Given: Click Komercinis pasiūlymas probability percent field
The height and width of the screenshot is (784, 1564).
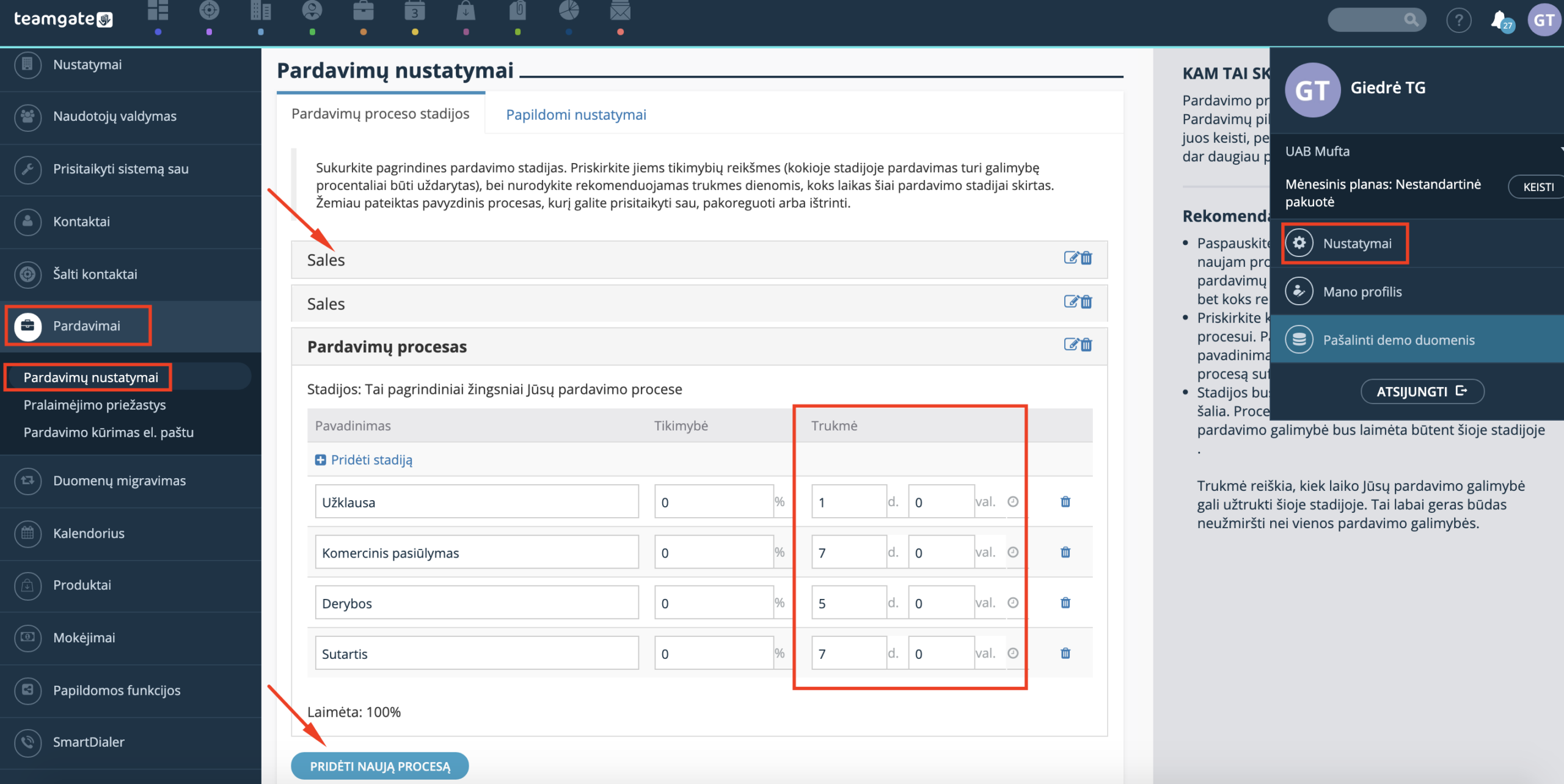Looking at the screenshot, I should tap(714, 553).
